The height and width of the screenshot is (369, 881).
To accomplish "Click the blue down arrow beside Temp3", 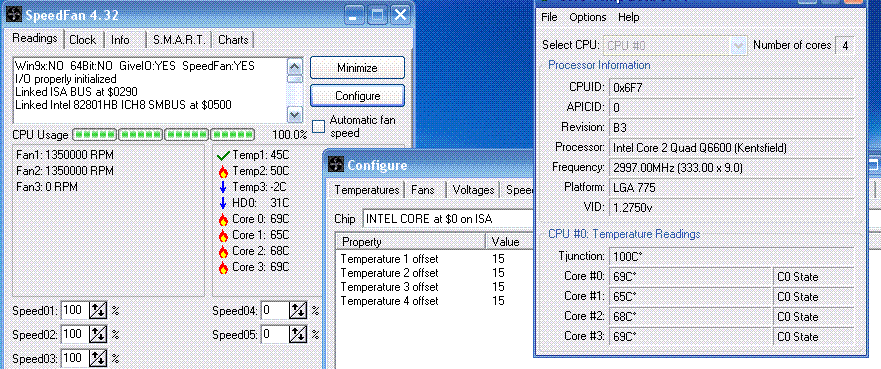I will tap(223, 187).
